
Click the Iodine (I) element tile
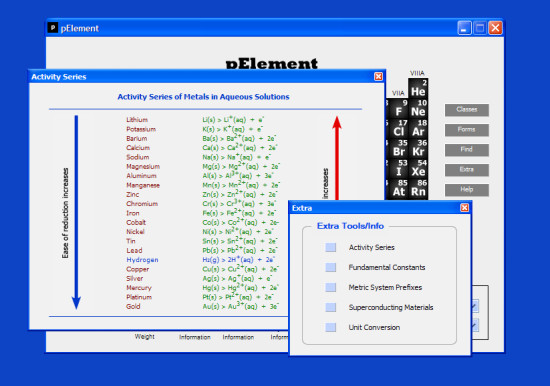pyautogui.click(x=398, y=168)
